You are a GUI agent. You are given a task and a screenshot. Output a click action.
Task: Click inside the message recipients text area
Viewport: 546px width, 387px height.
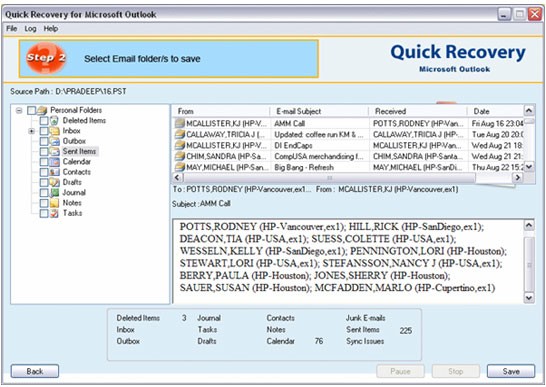[x=348, y=261]
